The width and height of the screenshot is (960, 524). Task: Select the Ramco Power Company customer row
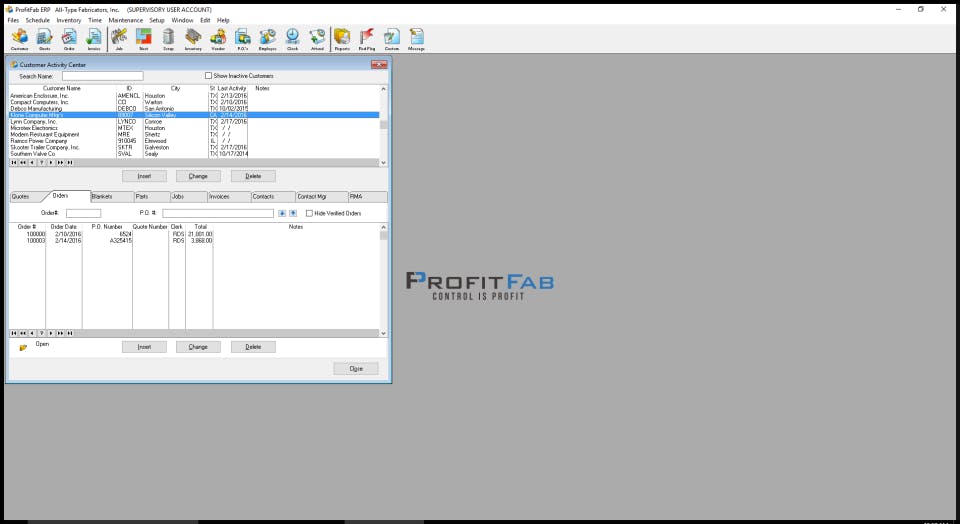coord(194,141)
